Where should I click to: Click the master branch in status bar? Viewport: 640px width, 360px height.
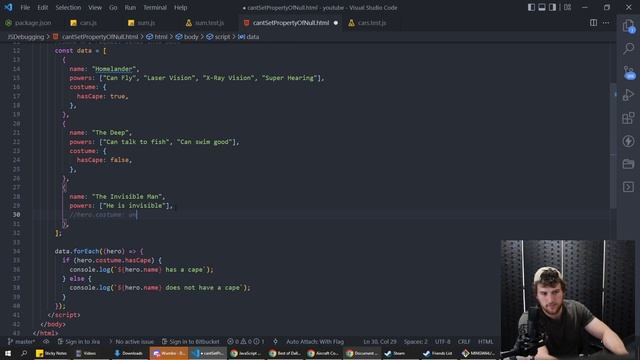coord(21,342)
